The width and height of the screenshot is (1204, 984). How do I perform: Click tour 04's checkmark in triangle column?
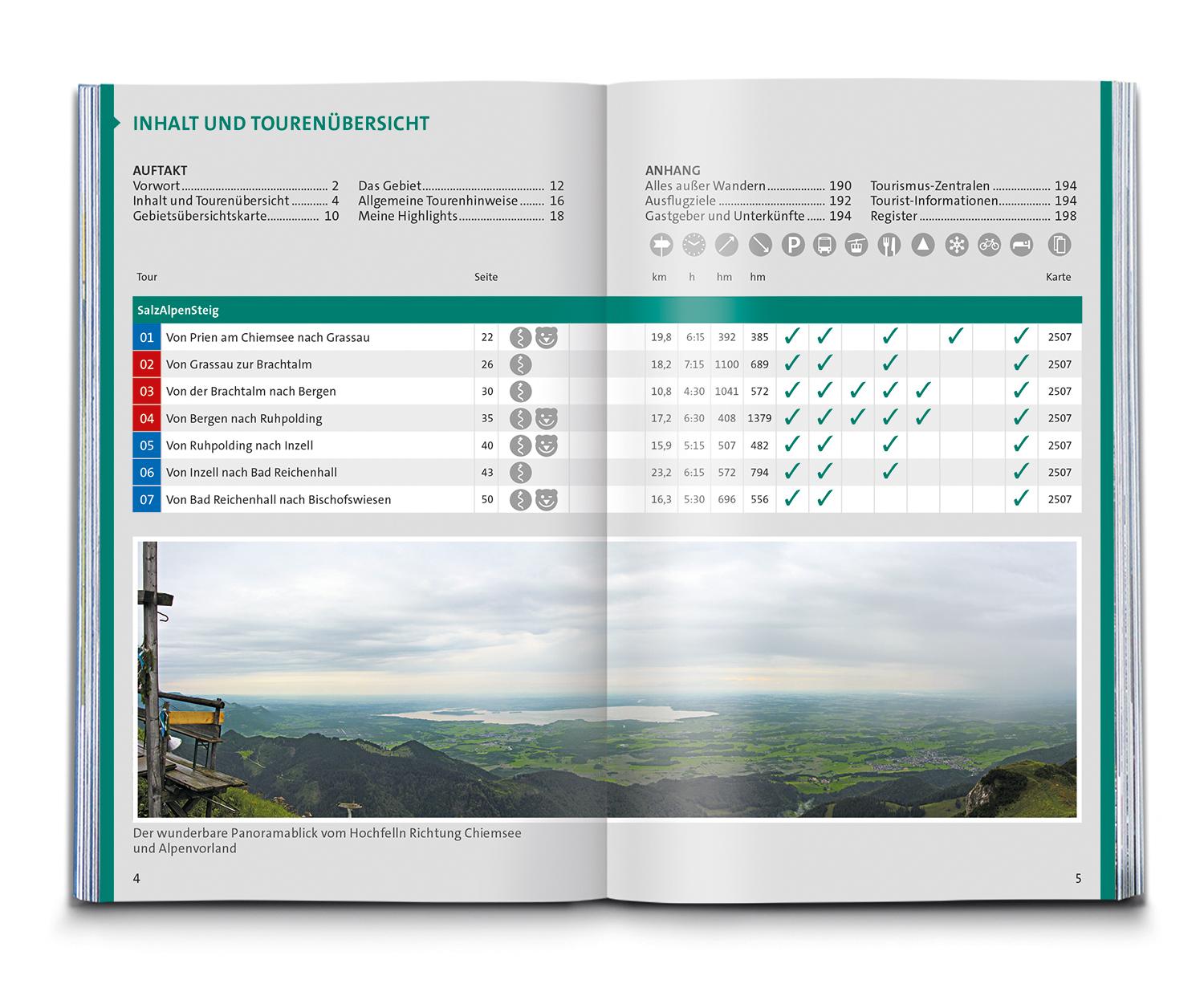tap(923, 418)
